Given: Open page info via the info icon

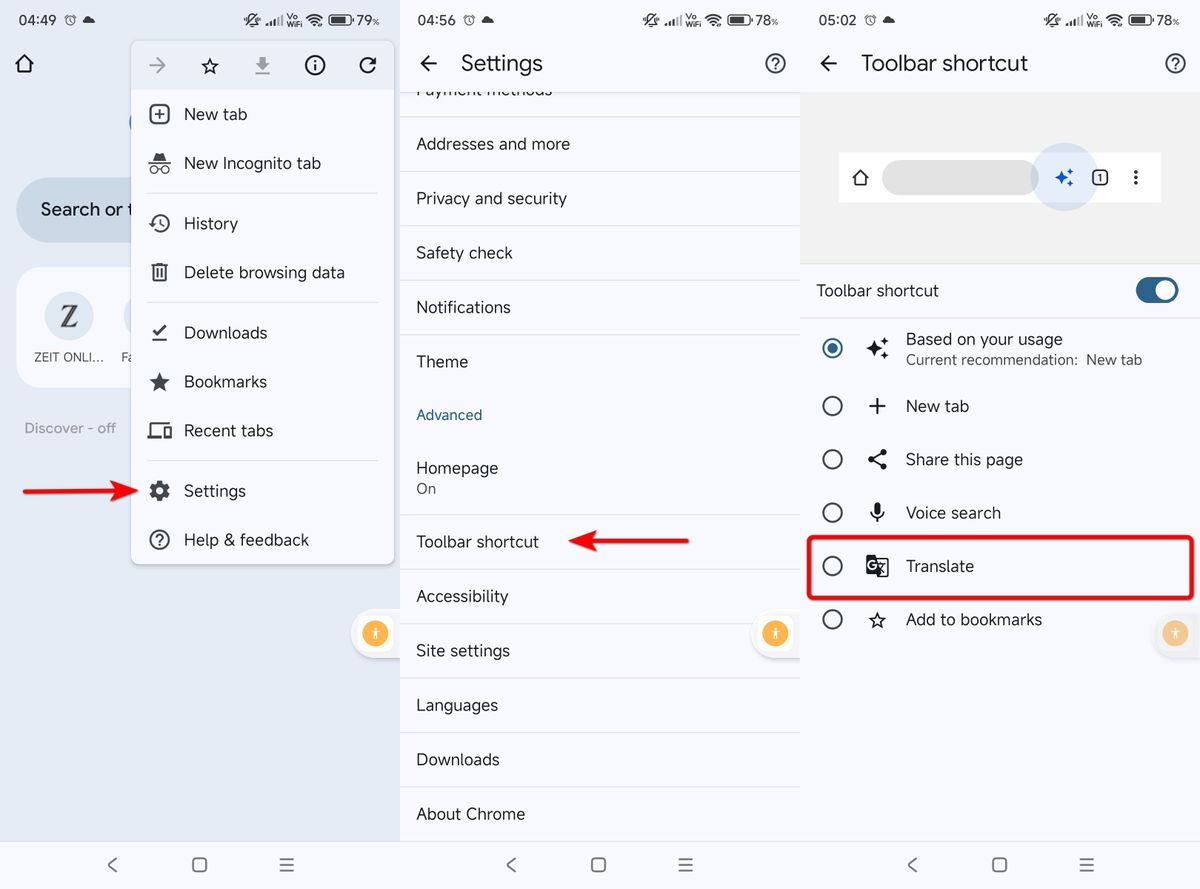Looking at the screenshot, I should [315, 64].
